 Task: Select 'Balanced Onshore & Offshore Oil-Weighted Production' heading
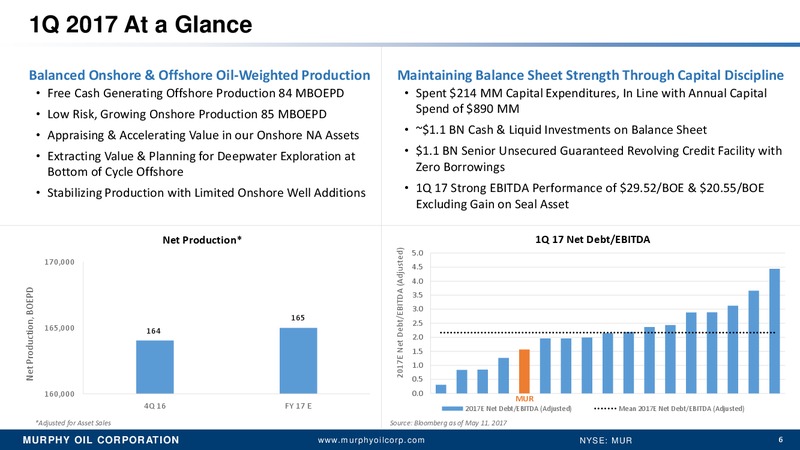199,75
